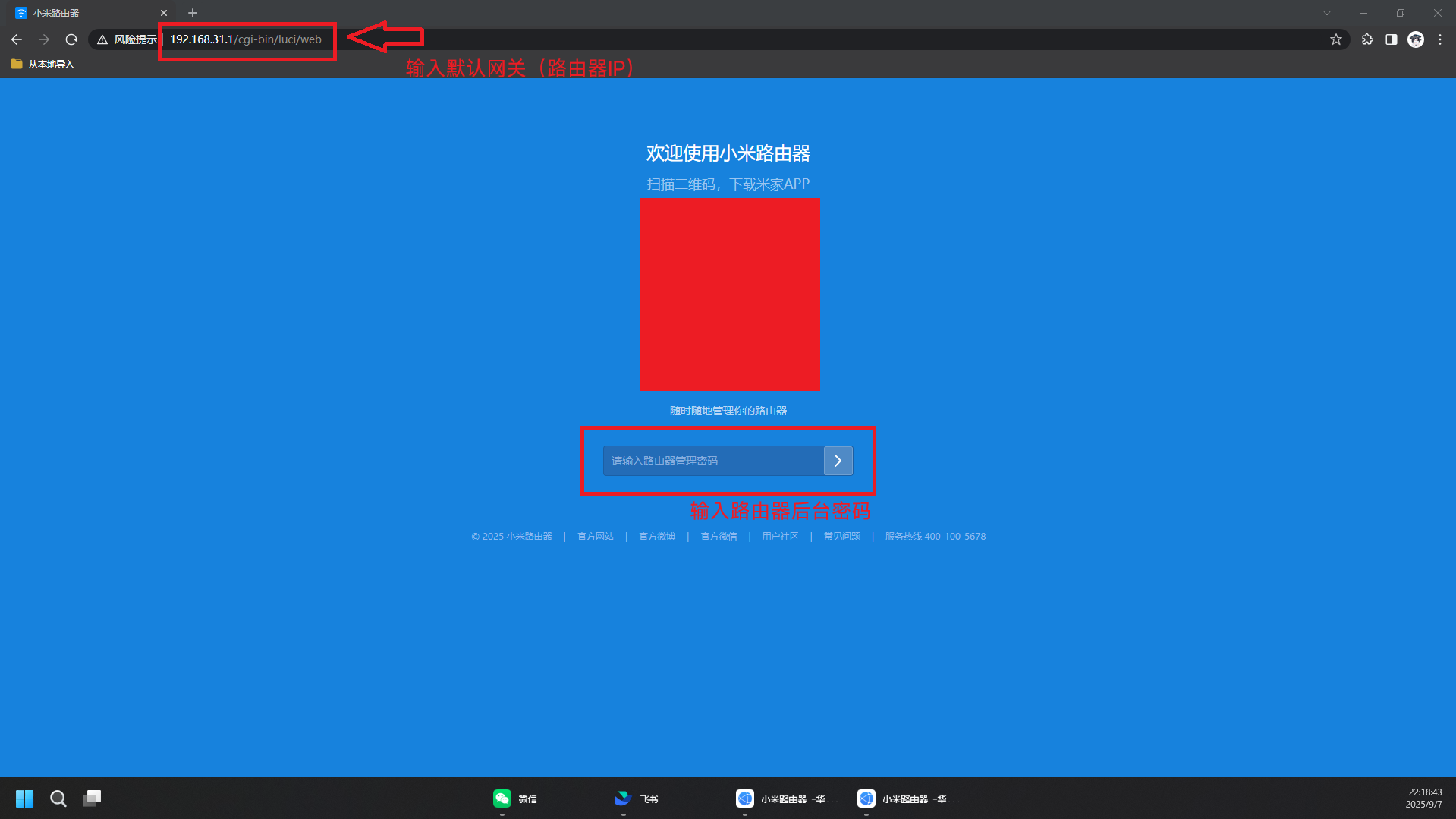Screen dimensions: 1456x819
Task: Close the 小米路由器 tab
Action: tap(164, 13)
